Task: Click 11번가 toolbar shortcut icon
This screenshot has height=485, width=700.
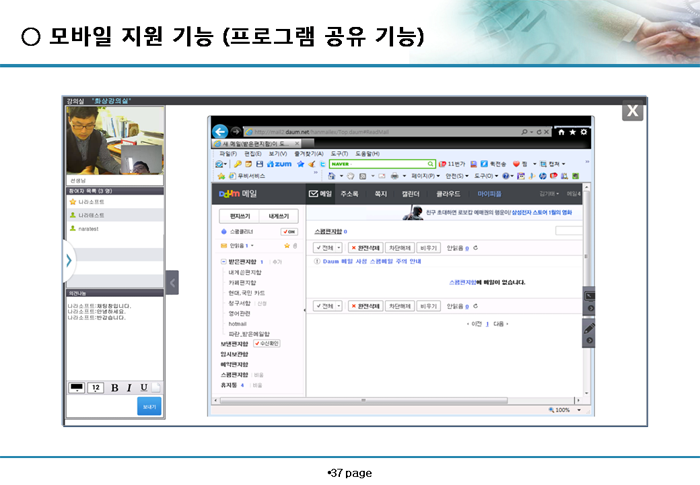Action: tap(442, 164)
